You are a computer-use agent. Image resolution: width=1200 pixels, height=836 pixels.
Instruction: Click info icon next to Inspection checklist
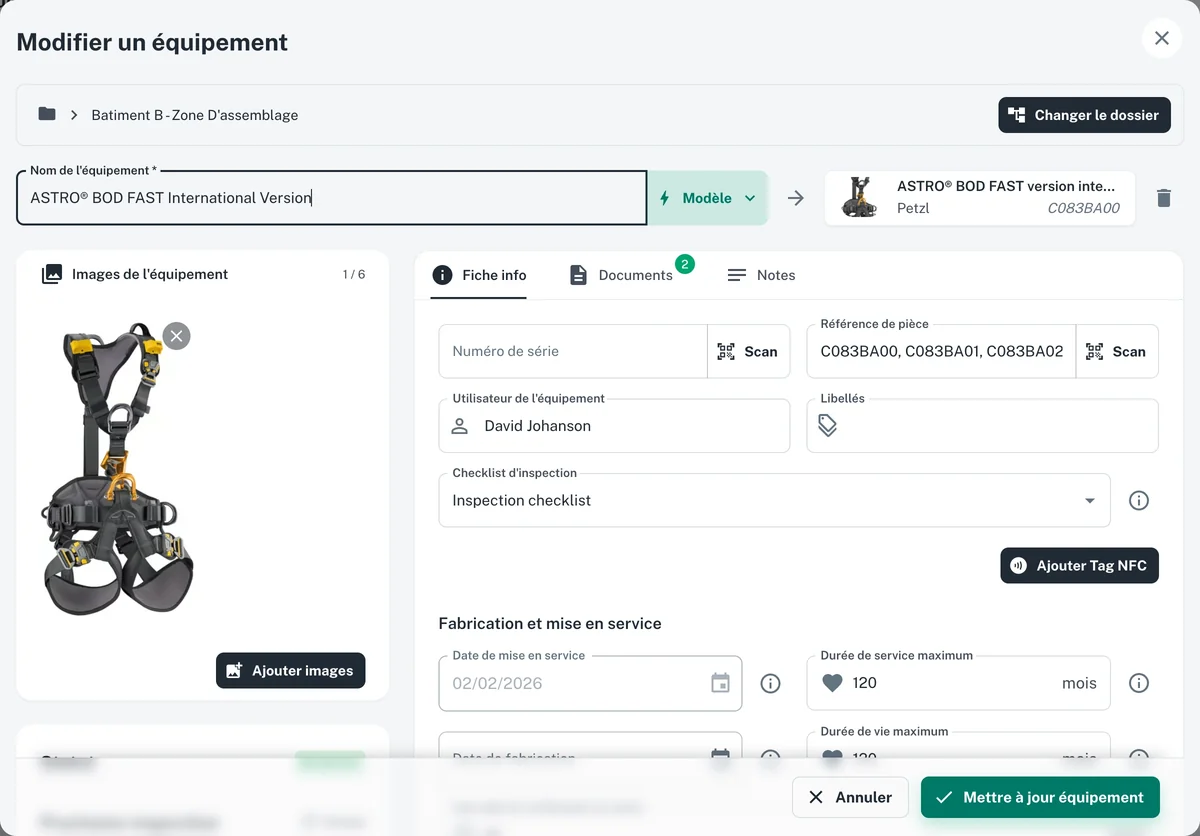(x=1138, y=500)
